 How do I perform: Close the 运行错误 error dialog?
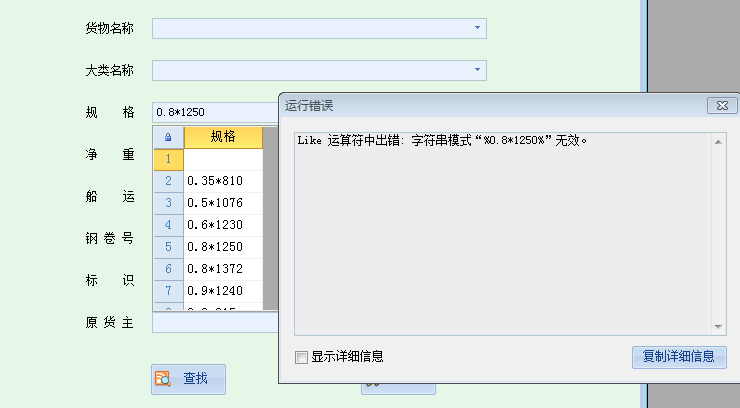click(717, 105)
